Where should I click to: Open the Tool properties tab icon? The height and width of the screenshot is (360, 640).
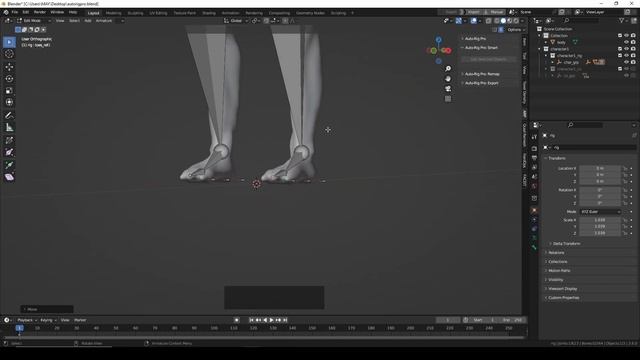pyautogui.click(x=535, y=137)
